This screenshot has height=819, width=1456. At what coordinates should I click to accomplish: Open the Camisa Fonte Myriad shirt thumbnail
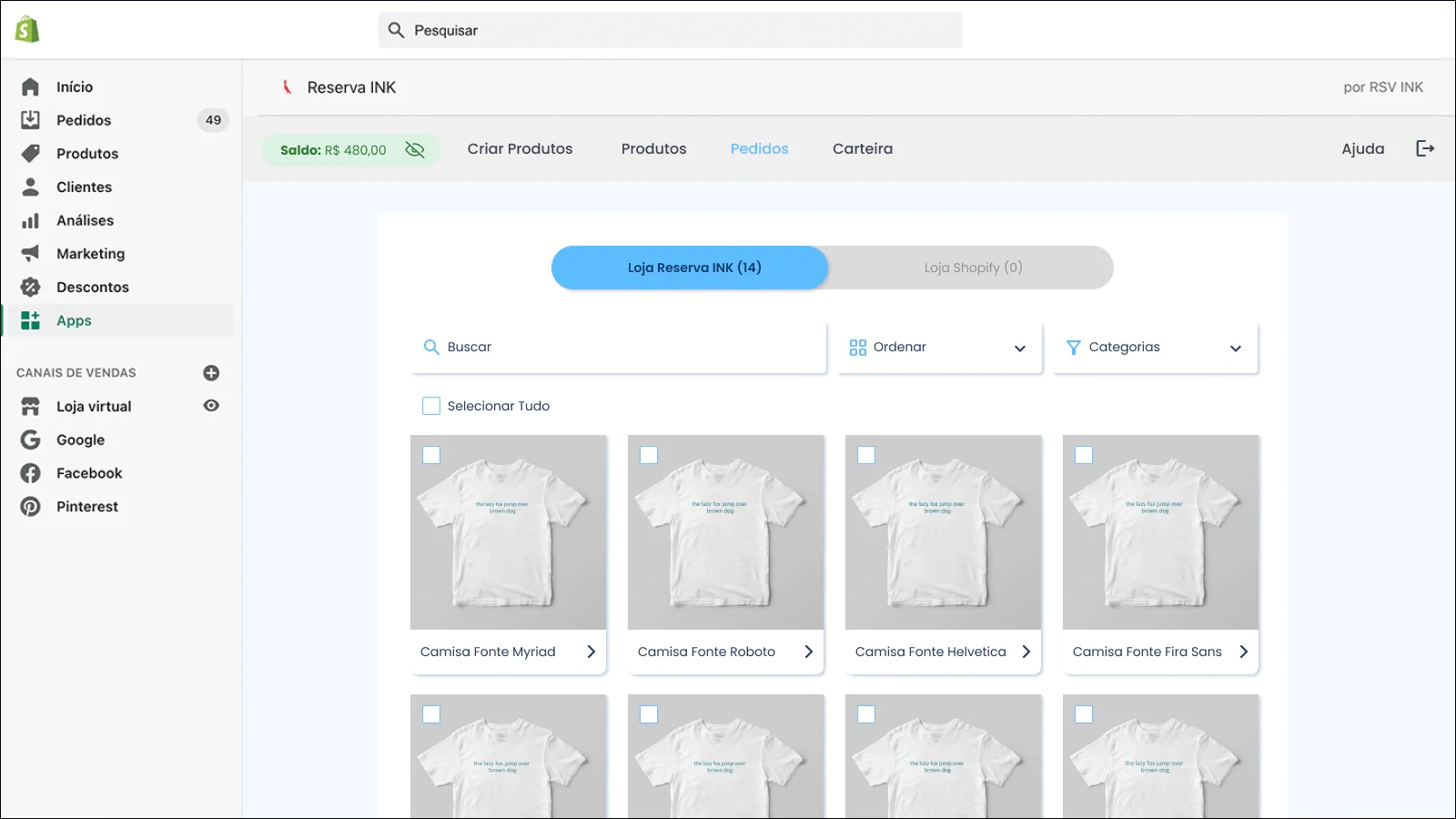tap(508, 532)
